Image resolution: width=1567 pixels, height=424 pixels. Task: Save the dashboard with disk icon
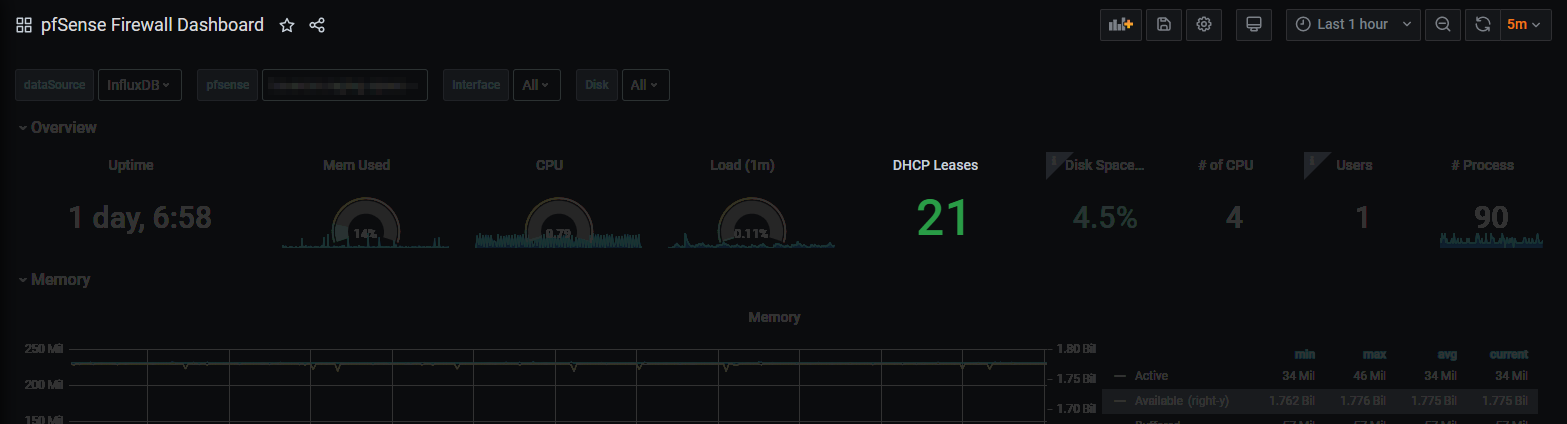[1163, 25]
